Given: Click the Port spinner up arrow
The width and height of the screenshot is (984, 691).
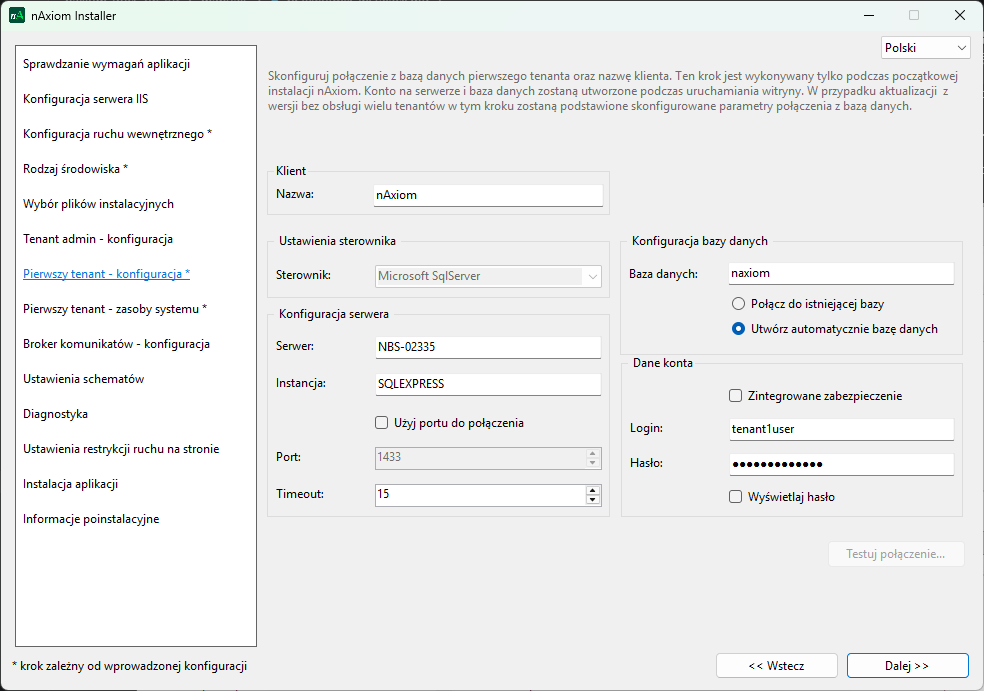Looking at the screenshot, I should (x=592, y=453).
